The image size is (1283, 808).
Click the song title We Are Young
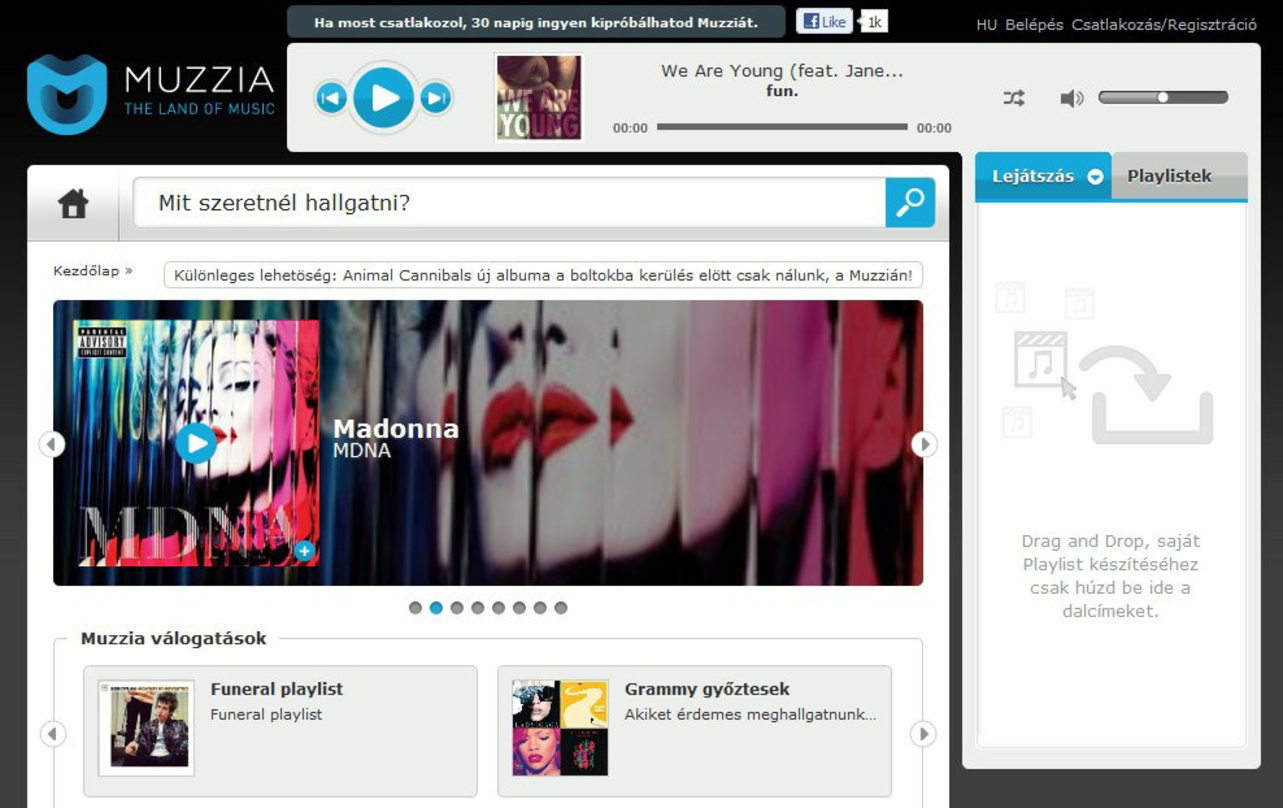point(782,71)
